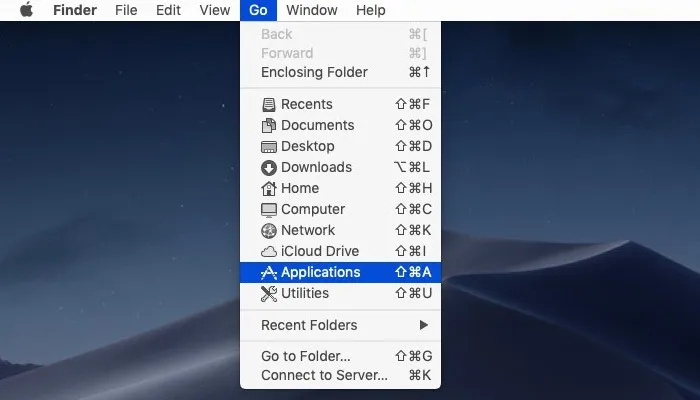Select the highlighted Applications label
This screenshot has height=400, width=700.
(x=321, y=272)
